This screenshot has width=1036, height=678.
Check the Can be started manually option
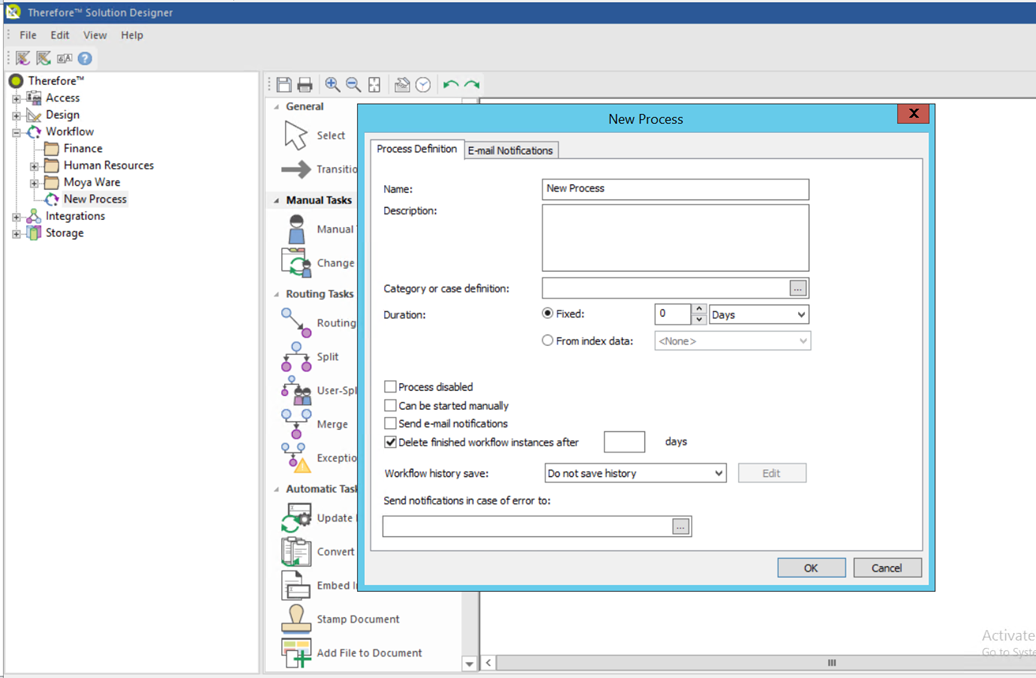click(x=391, y=406)
